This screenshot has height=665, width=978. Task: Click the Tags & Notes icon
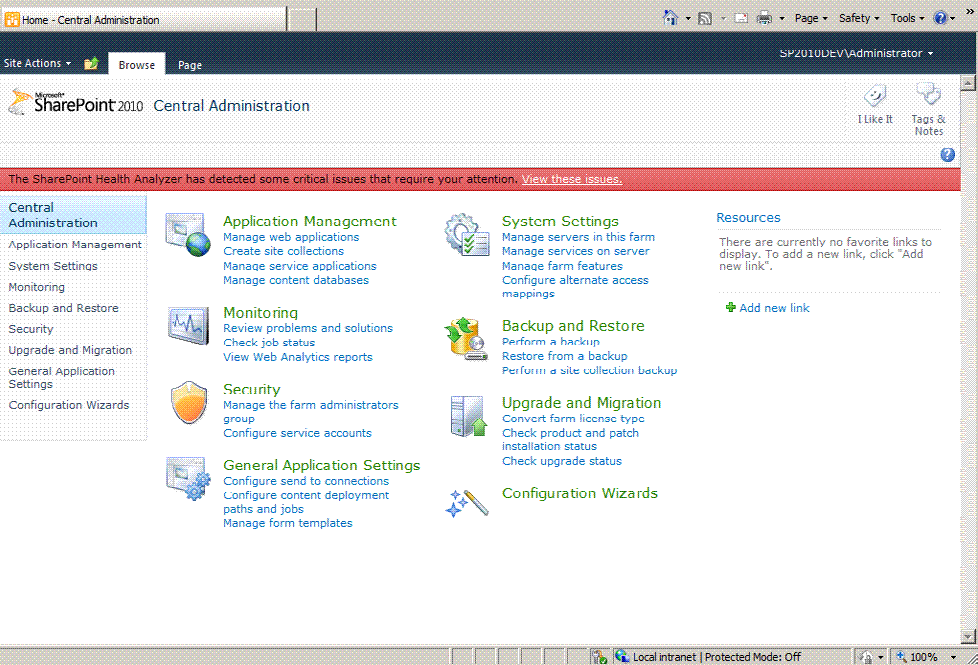click(x=928, y=95)
